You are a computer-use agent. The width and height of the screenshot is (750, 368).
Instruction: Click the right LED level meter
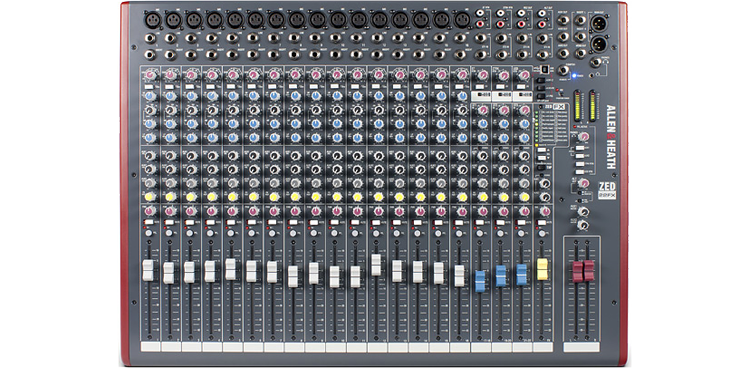click(x=594, y=105)
